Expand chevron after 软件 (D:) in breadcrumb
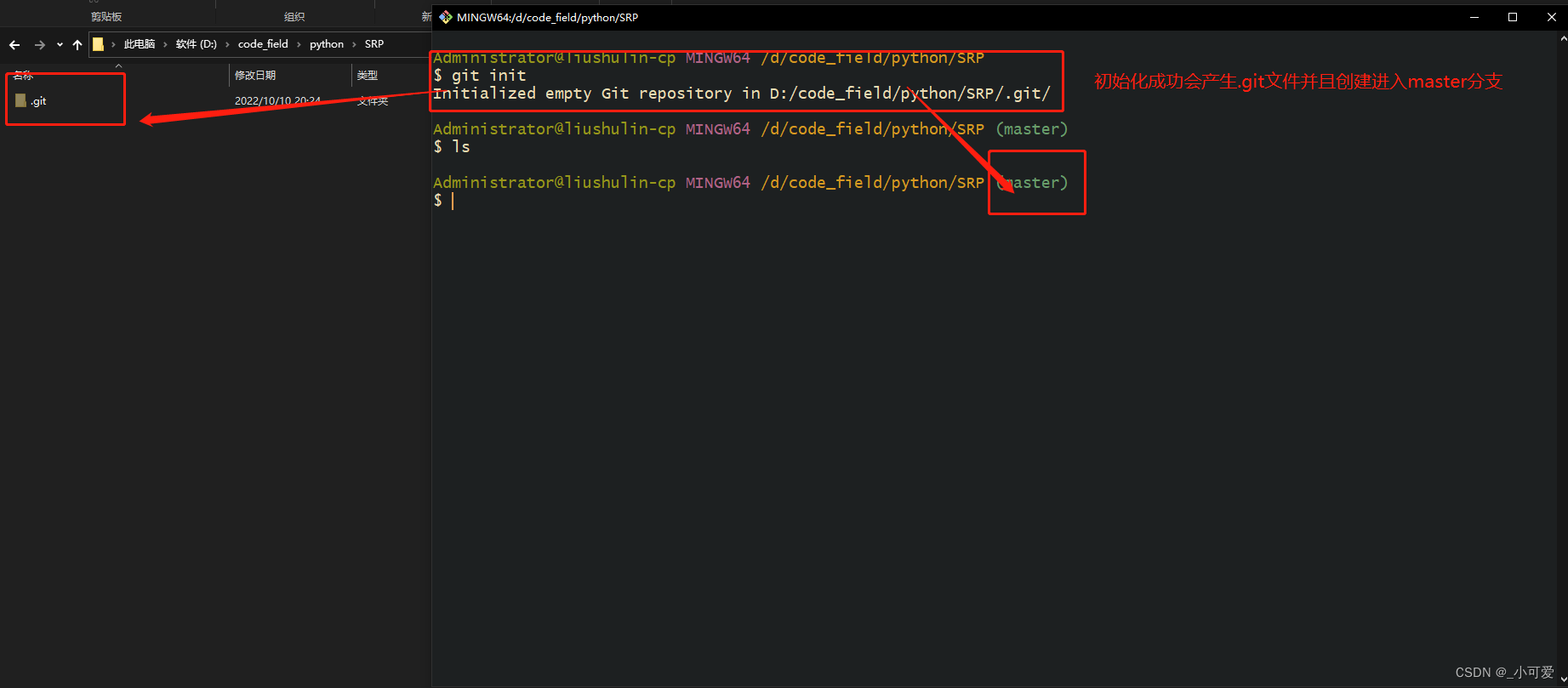The width and height of the screenshot is (1568, 688). click(228, 44)
